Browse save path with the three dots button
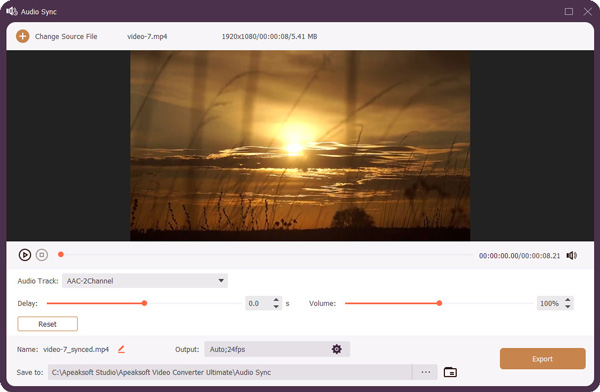The width and height of the screenshot is (600, 392). (426, 372)
